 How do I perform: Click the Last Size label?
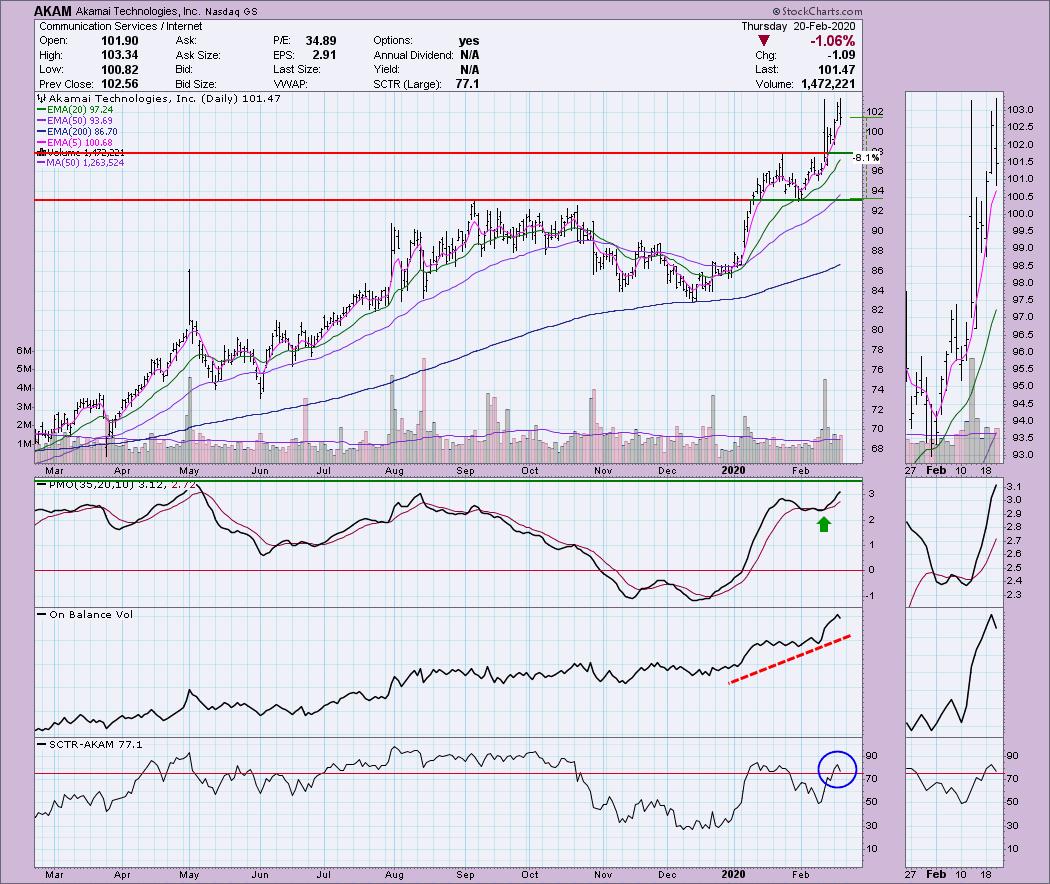click(297, 70)
